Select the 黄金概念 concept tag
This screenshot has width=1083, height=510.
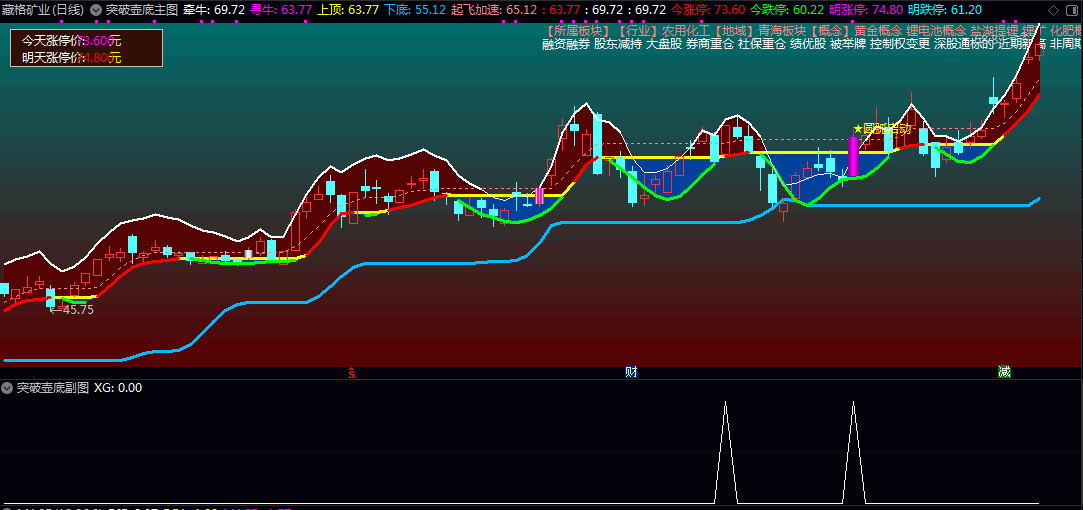point(871,30)
